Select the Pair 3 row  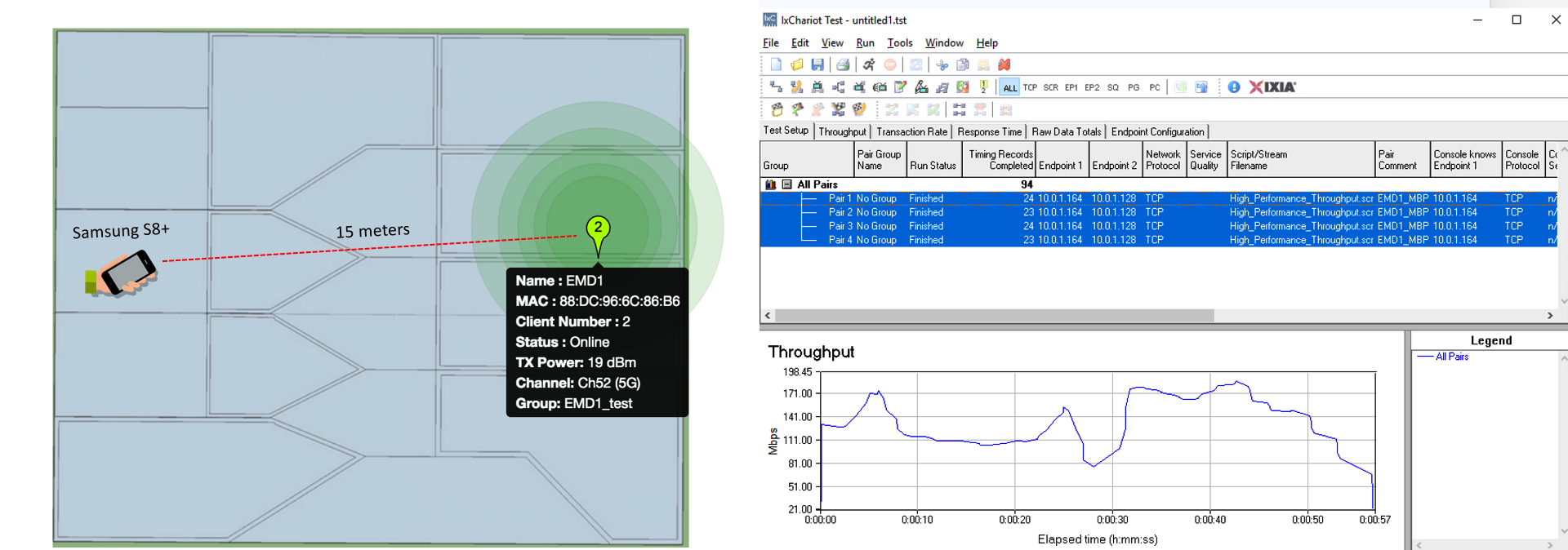click(1158, 226)
